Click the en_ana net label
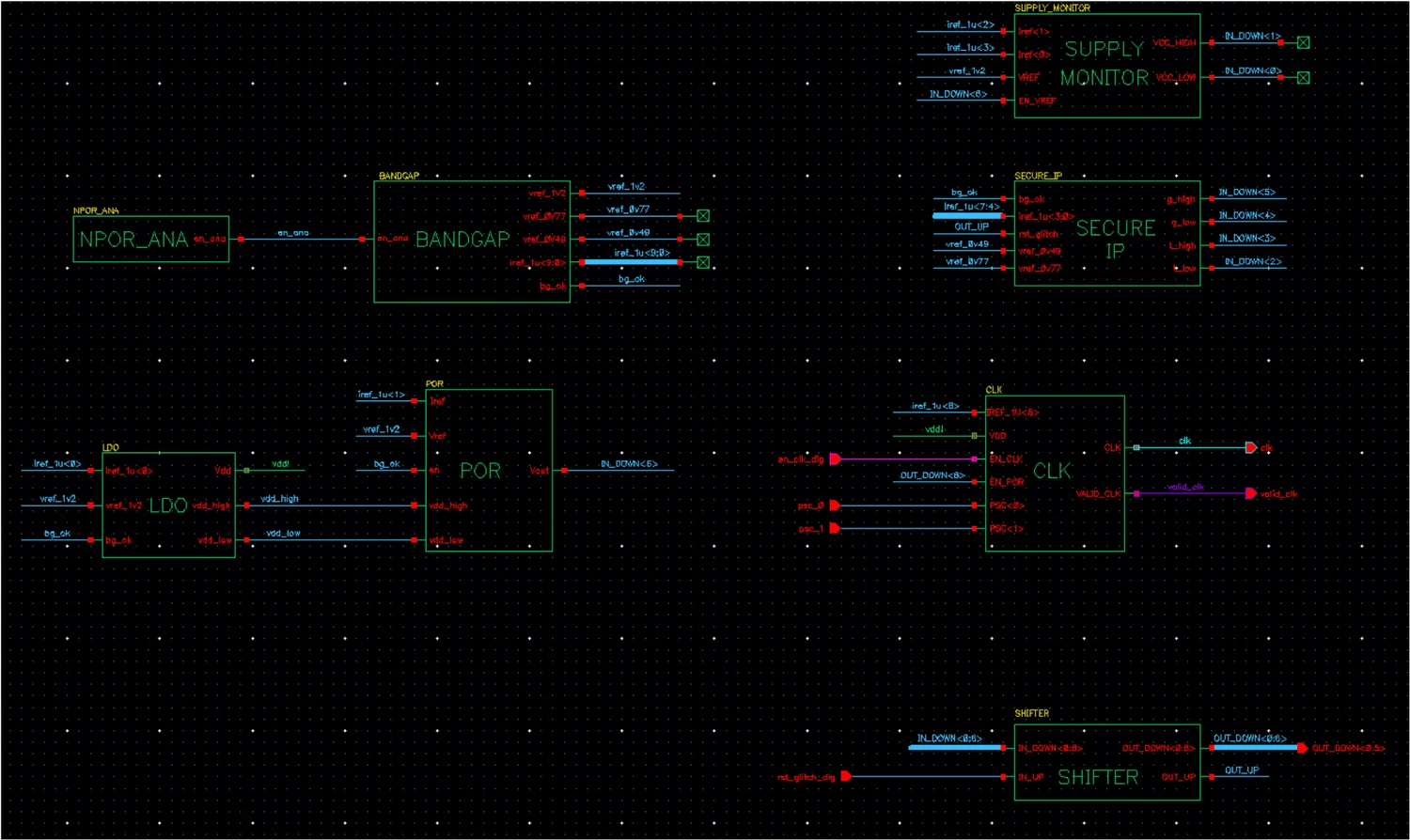 [x=293, y=232]
